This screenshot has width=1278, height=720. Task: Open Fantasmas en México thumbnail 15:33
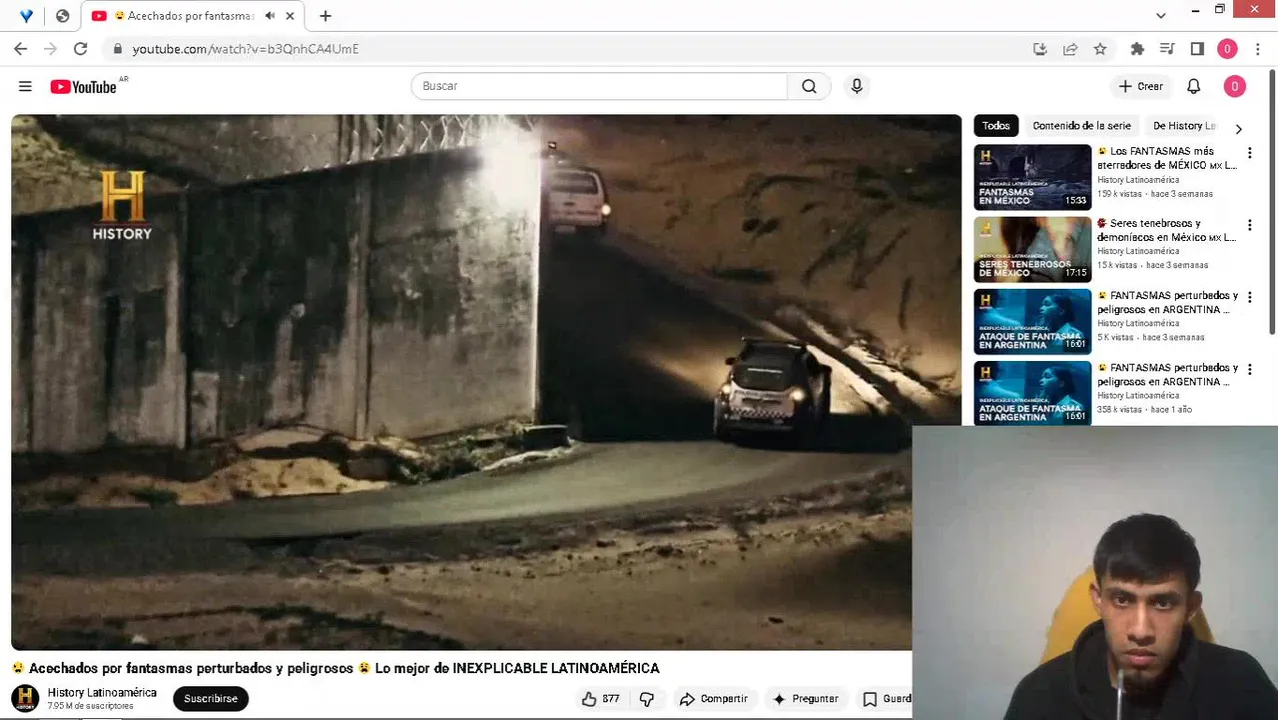click(1033, 177)
